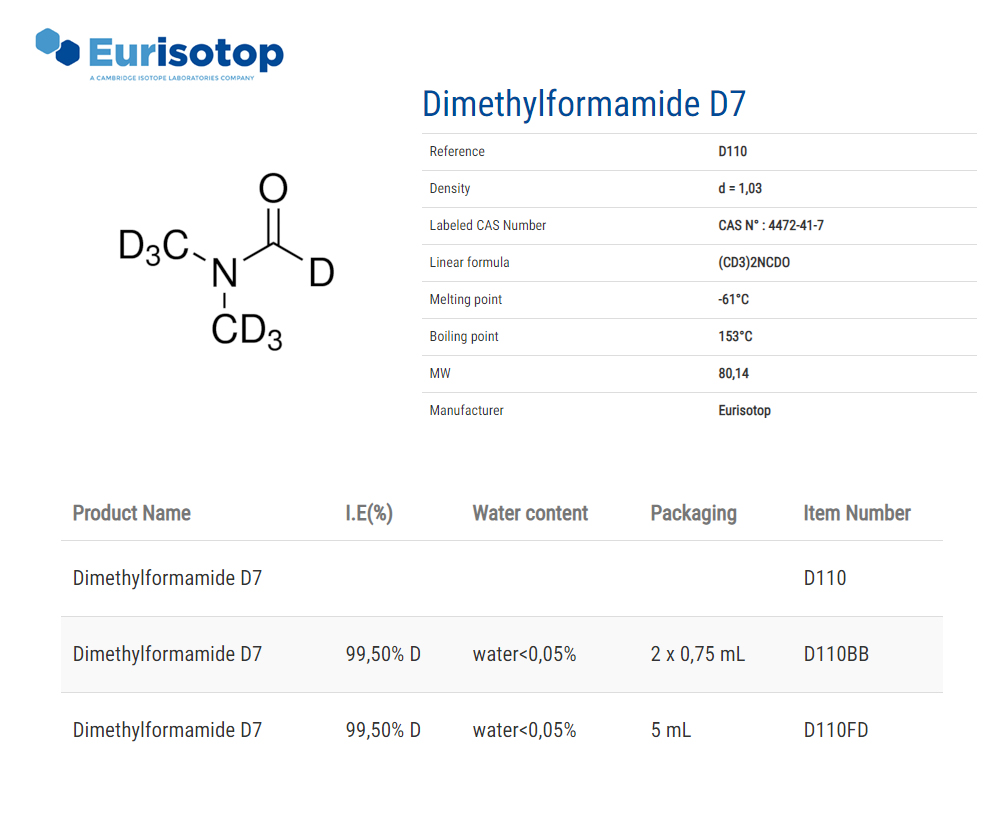Click the D110 reference value
1000x821 pixels.
[733, 152]
